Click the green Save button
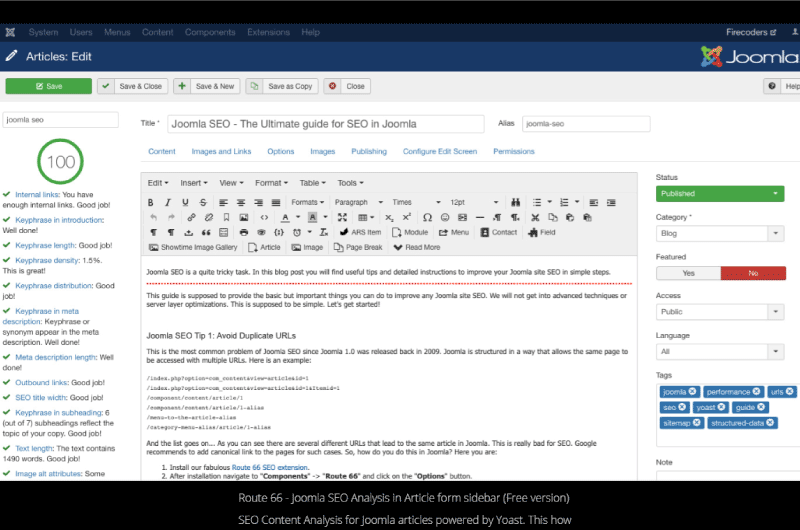 pyautogui.click(x=49, y=86)
